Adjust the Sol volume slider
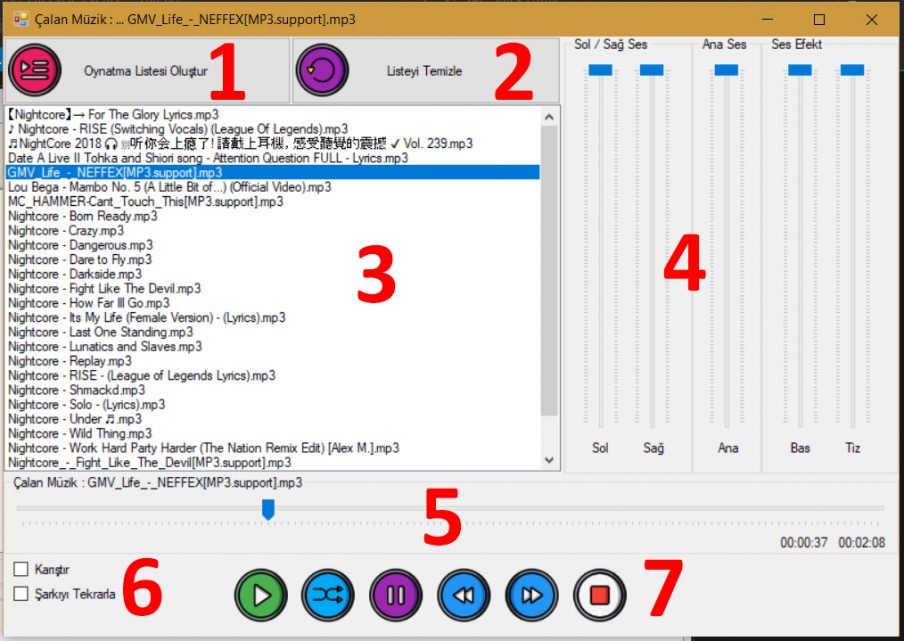Viewport: 904px width, 641px height. point(600,70)
